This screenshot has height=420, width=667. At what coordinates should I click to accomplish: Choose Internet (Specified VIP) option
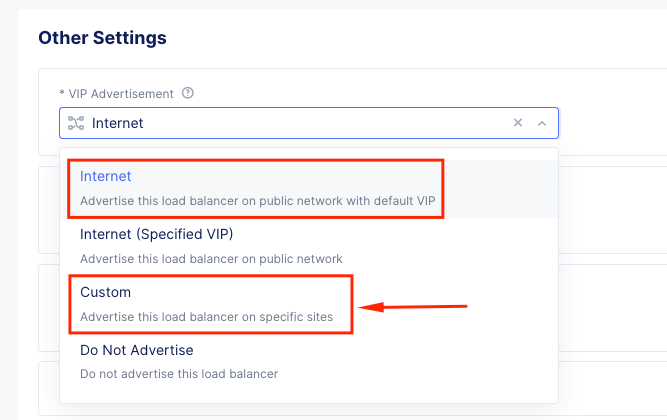[156, 234]
